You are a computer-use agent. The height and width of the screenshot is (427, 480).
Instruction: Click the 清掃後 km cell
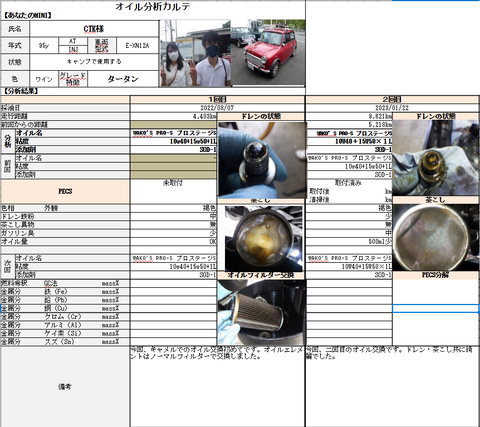point(349,200)
